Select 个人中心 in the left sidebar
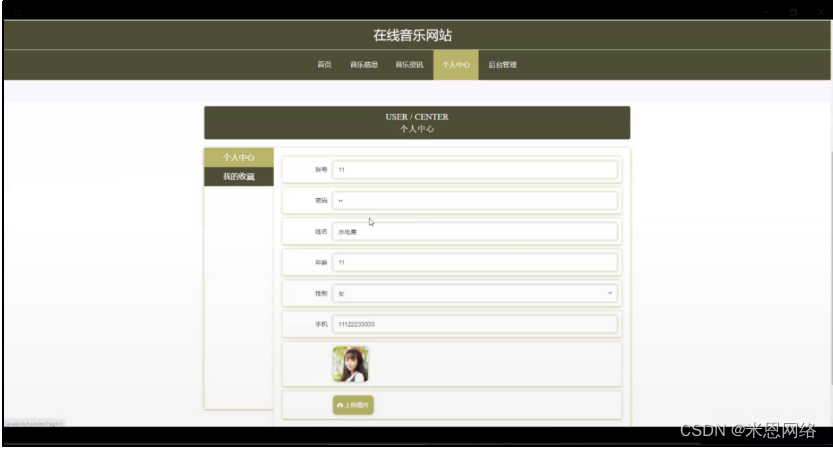 (x=239, y=157)
